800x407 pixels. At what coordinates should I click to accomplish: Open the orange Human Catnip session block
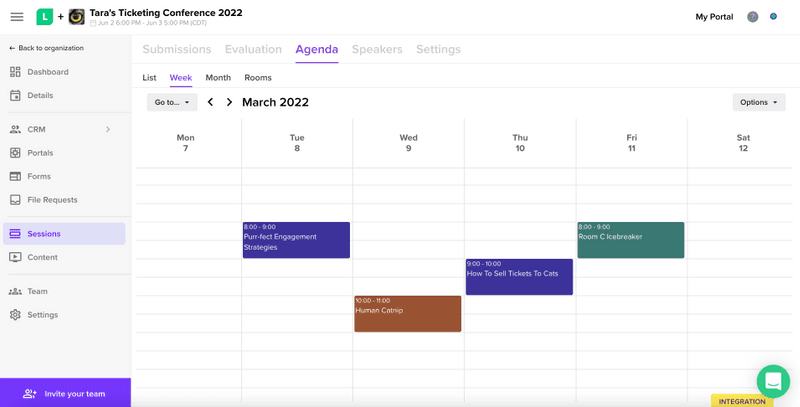click(408, 314)
